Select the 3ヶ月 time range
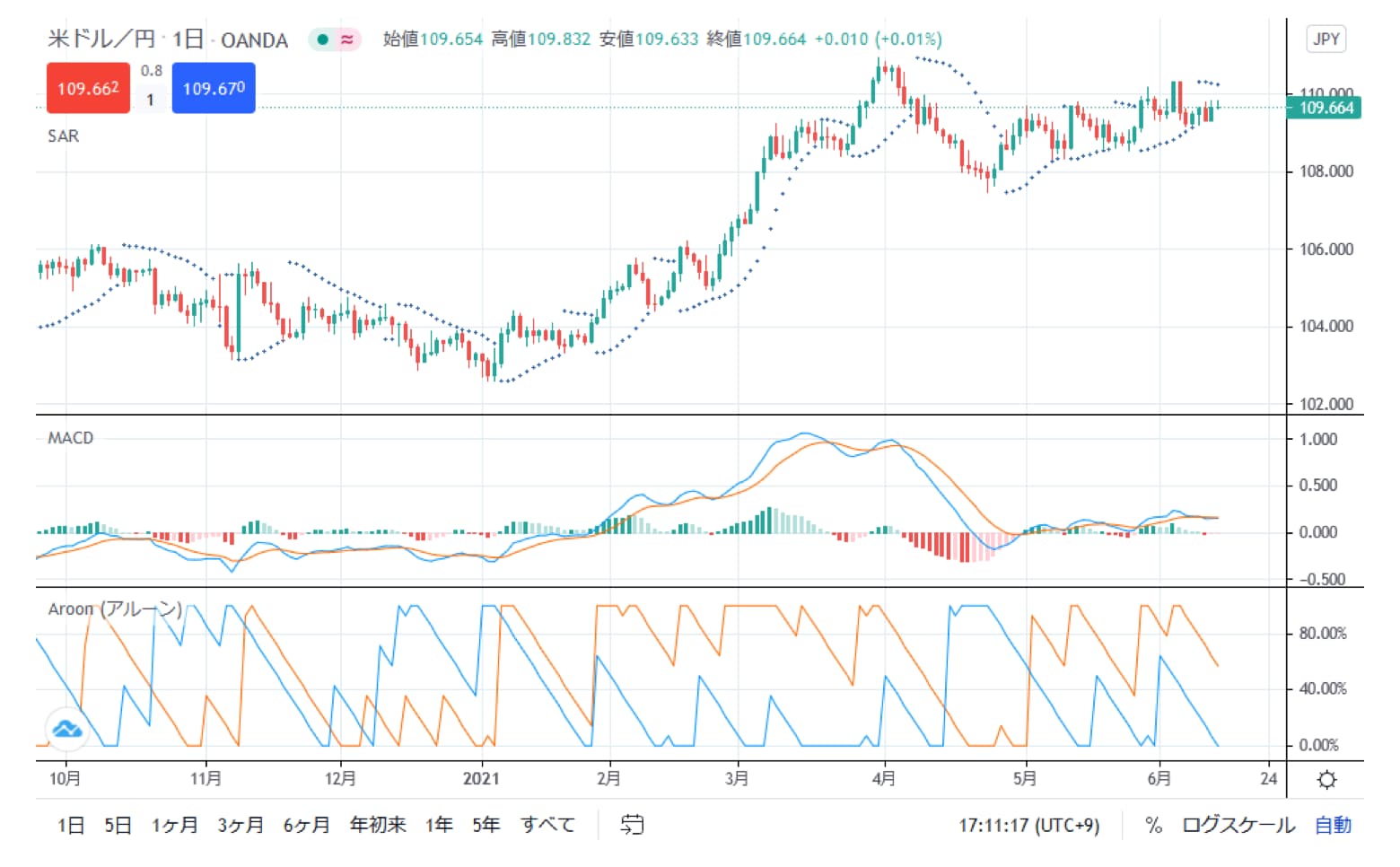 241,825
